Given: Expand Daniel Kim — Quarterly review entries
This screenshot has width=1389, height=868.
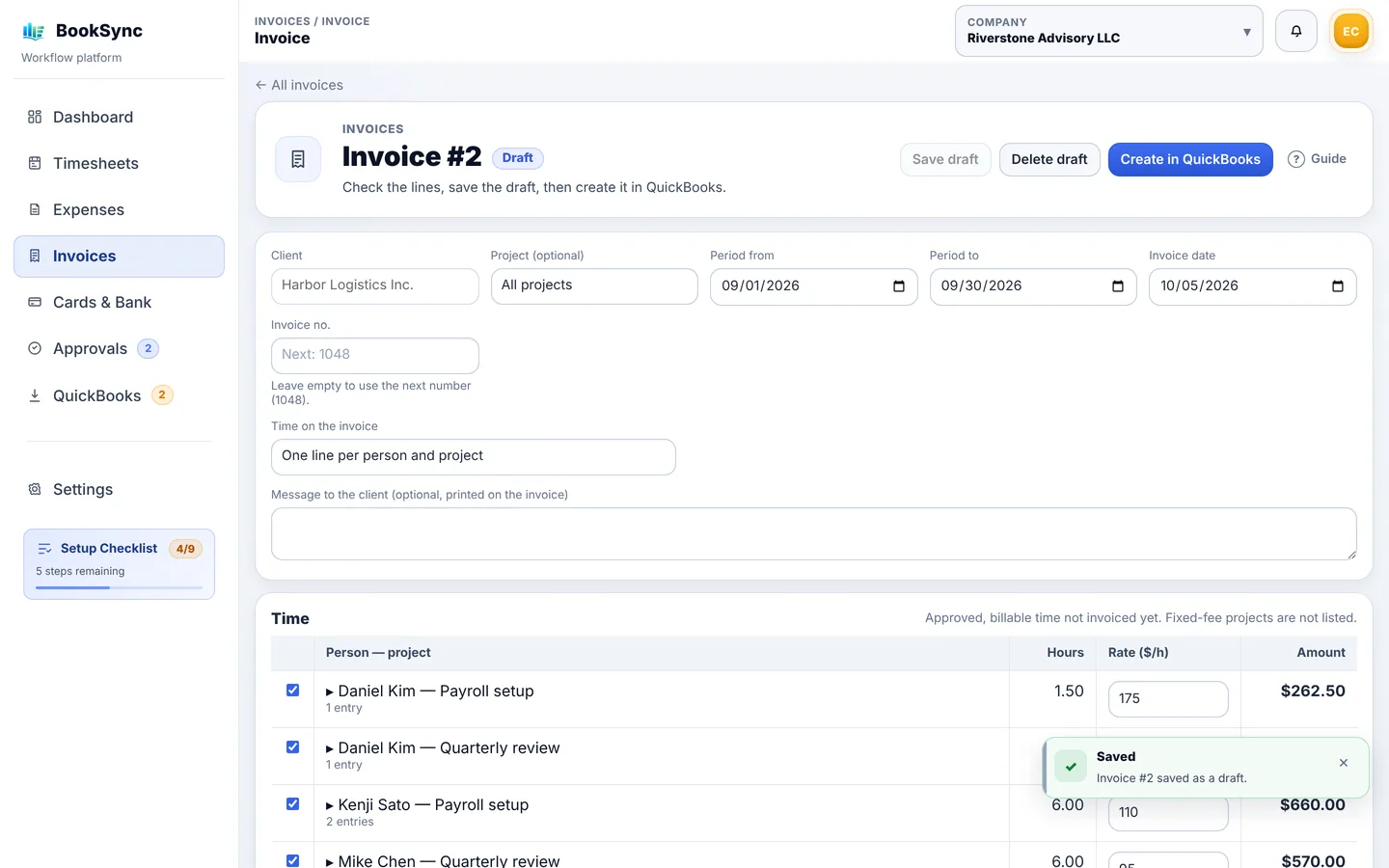Looking at the screenshot, I should [x=330, y=748].
